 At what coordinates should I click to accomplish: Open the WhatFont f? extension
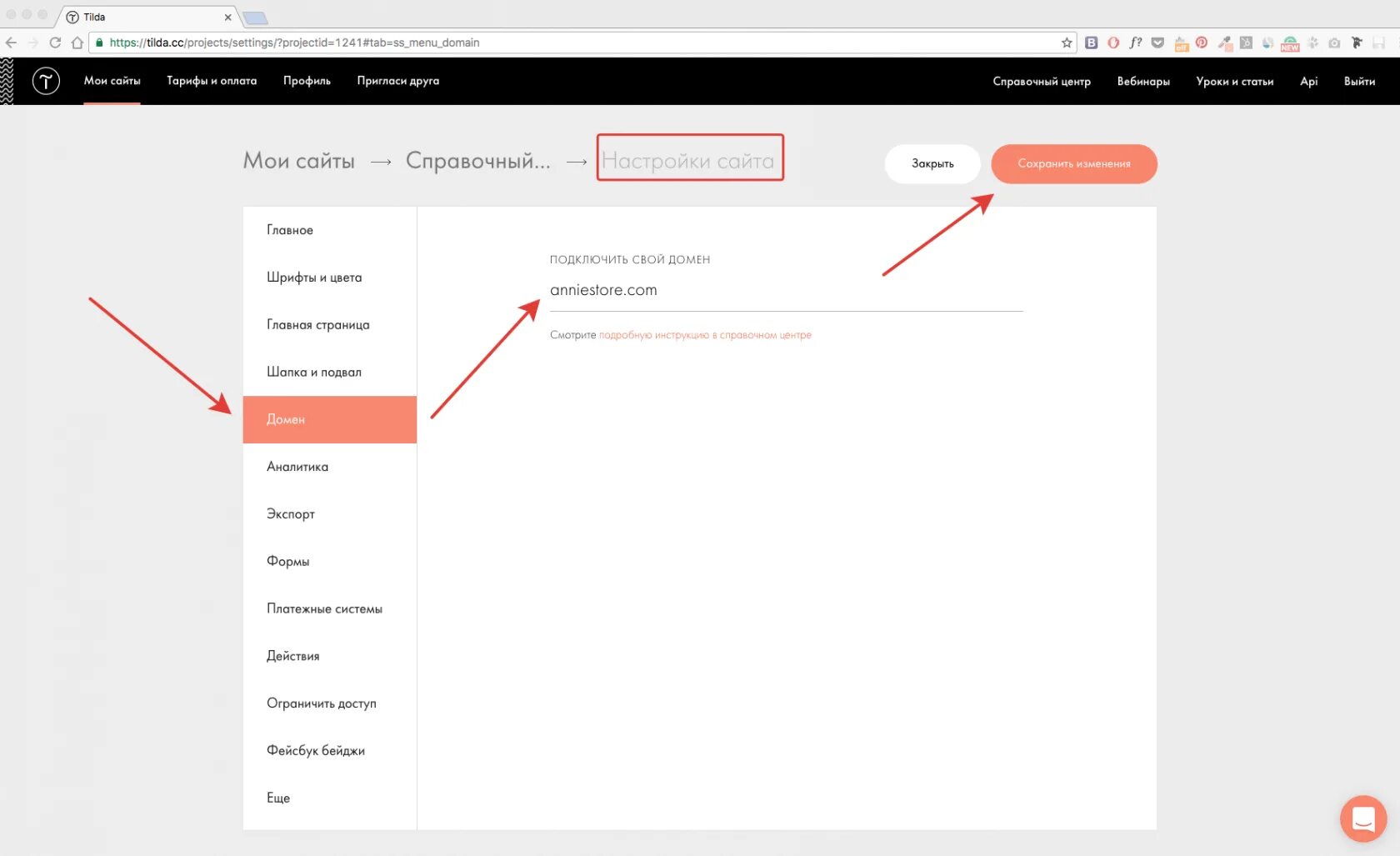point(1136,43)
